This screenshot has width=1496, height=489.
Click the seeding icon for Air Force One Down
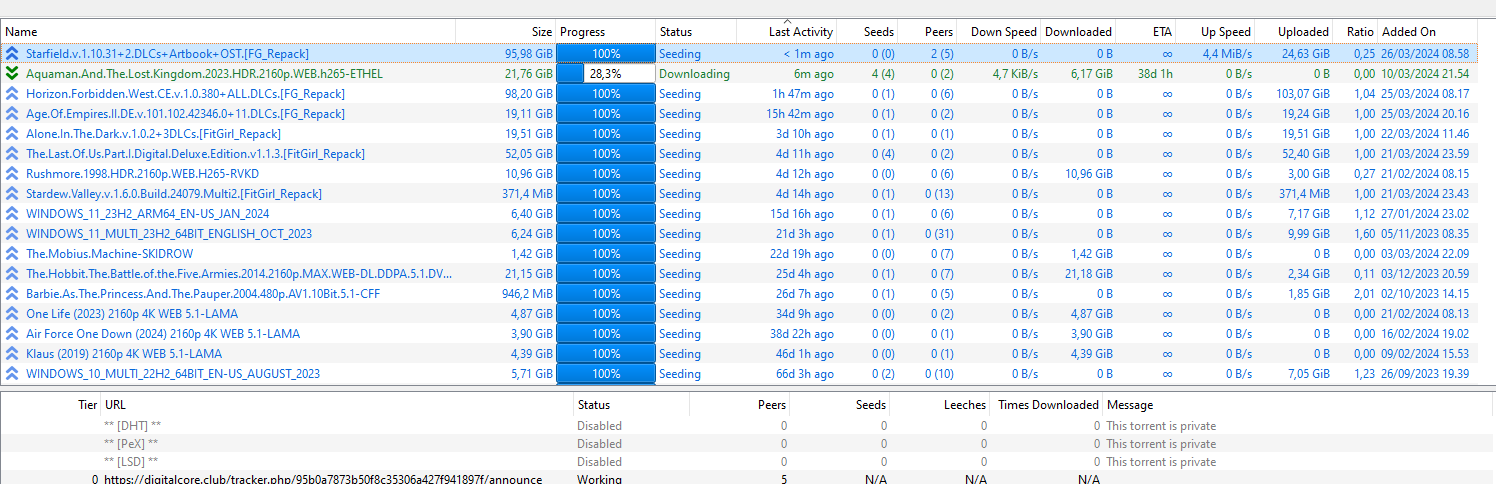tap(12, 334)
